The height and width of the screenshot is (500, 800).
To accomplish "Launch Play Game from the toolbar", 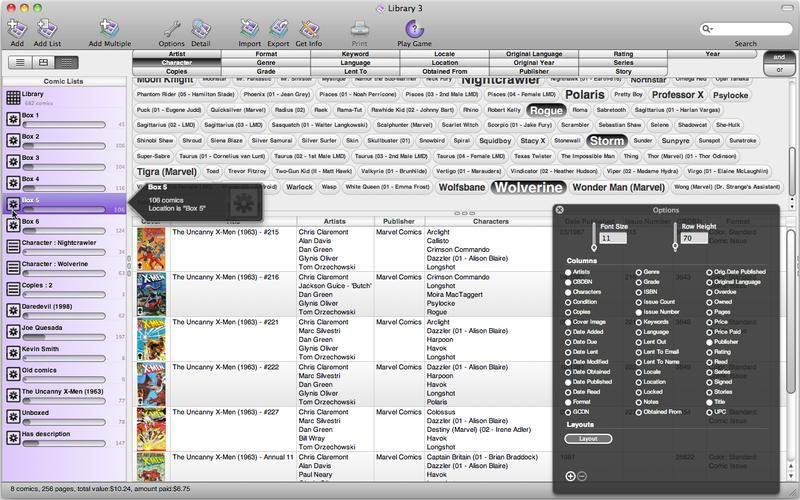I will (x=414, y=27).
